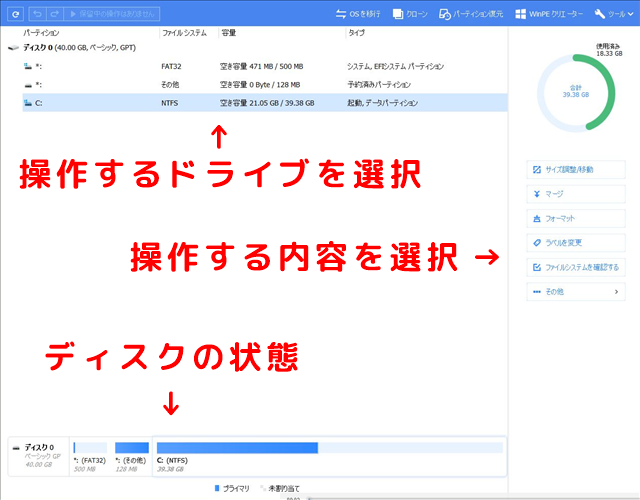Click the pending operations play button
The height and width of the screenshot is (500, 640).
[112, 14]
